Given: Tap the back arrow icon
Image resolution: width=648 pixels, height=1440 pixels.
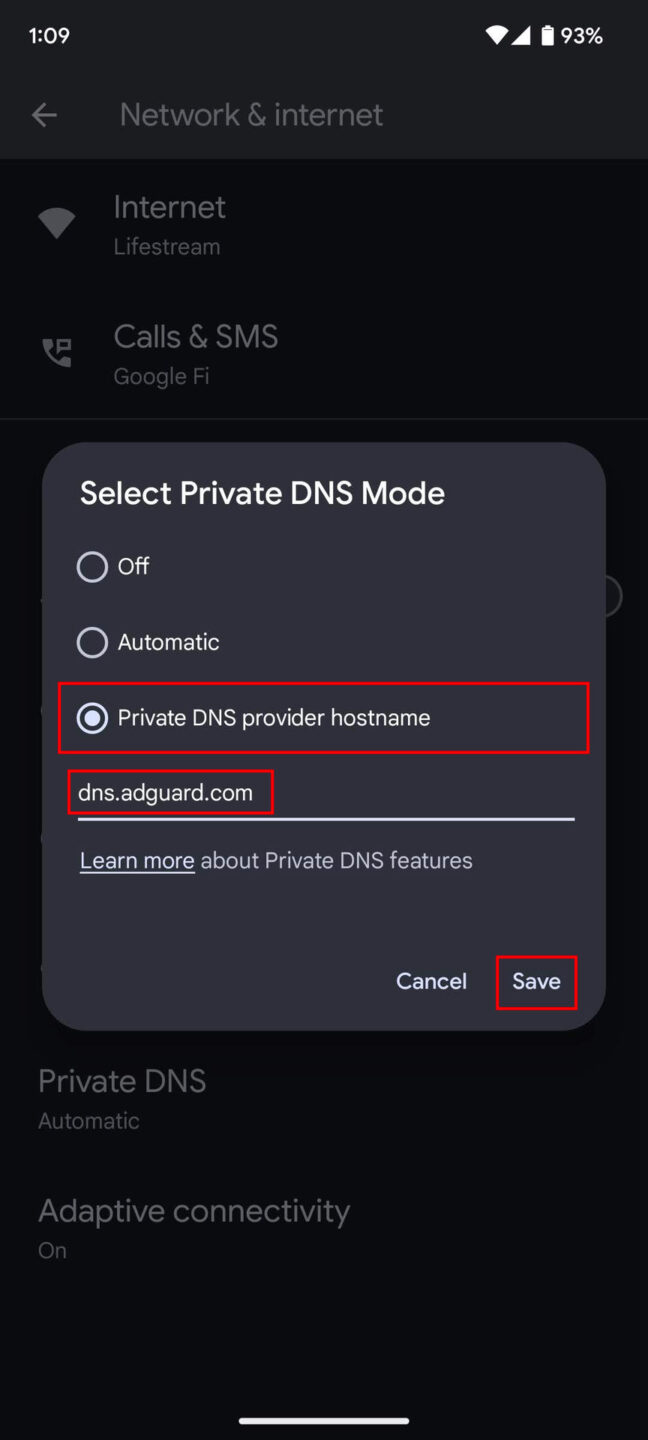Looking at the screenshot, I should 44,115.
